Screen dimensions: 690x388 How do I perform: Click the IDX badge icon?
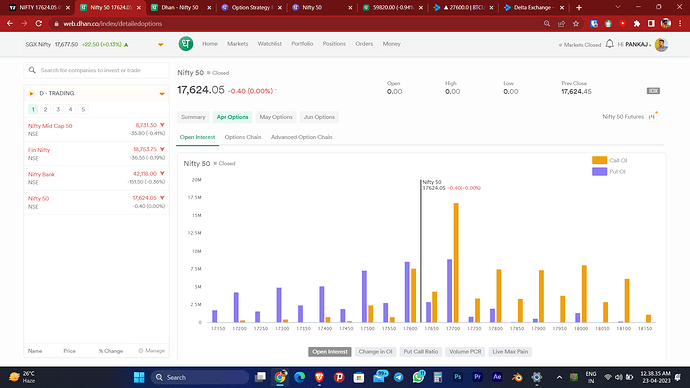click(653, 91)
